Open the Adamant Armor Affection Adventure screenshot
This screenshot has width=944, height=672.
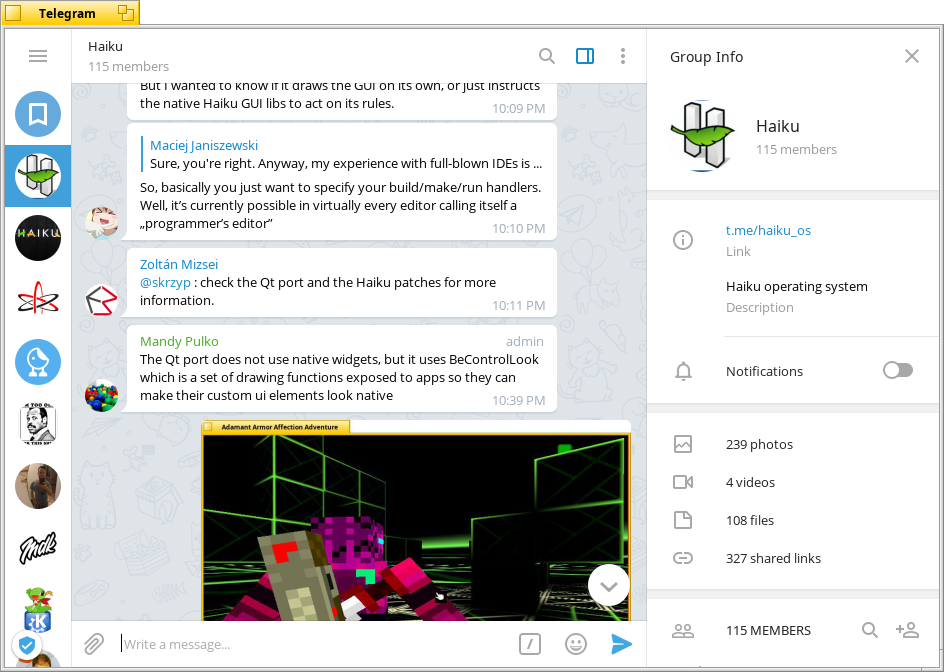click(417, 521)
